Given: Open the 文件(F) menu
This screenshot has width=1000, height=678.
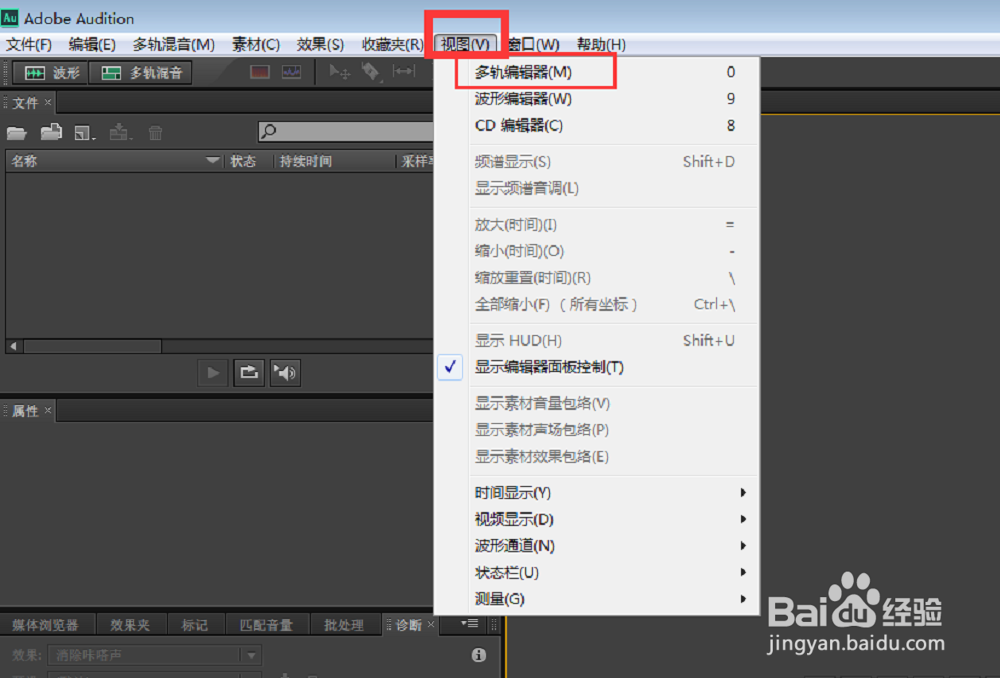Looking at the screenshot, I should 29,45.
